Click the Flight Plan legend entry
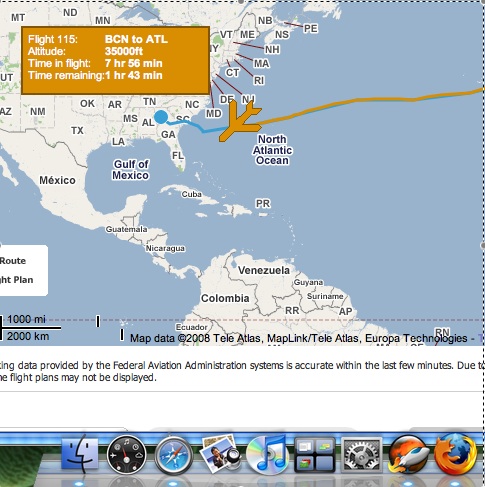Viewport: 485px width, 487px height. point(17,280)
